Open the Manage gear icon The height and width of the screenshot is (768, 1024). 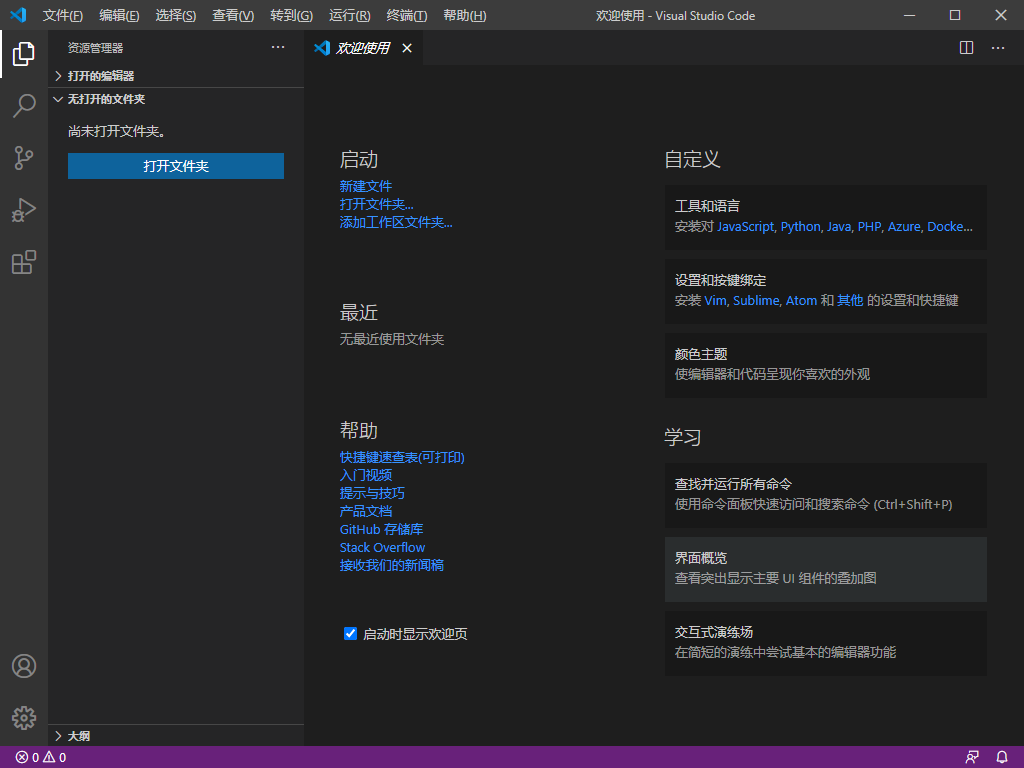pos(24,718)
